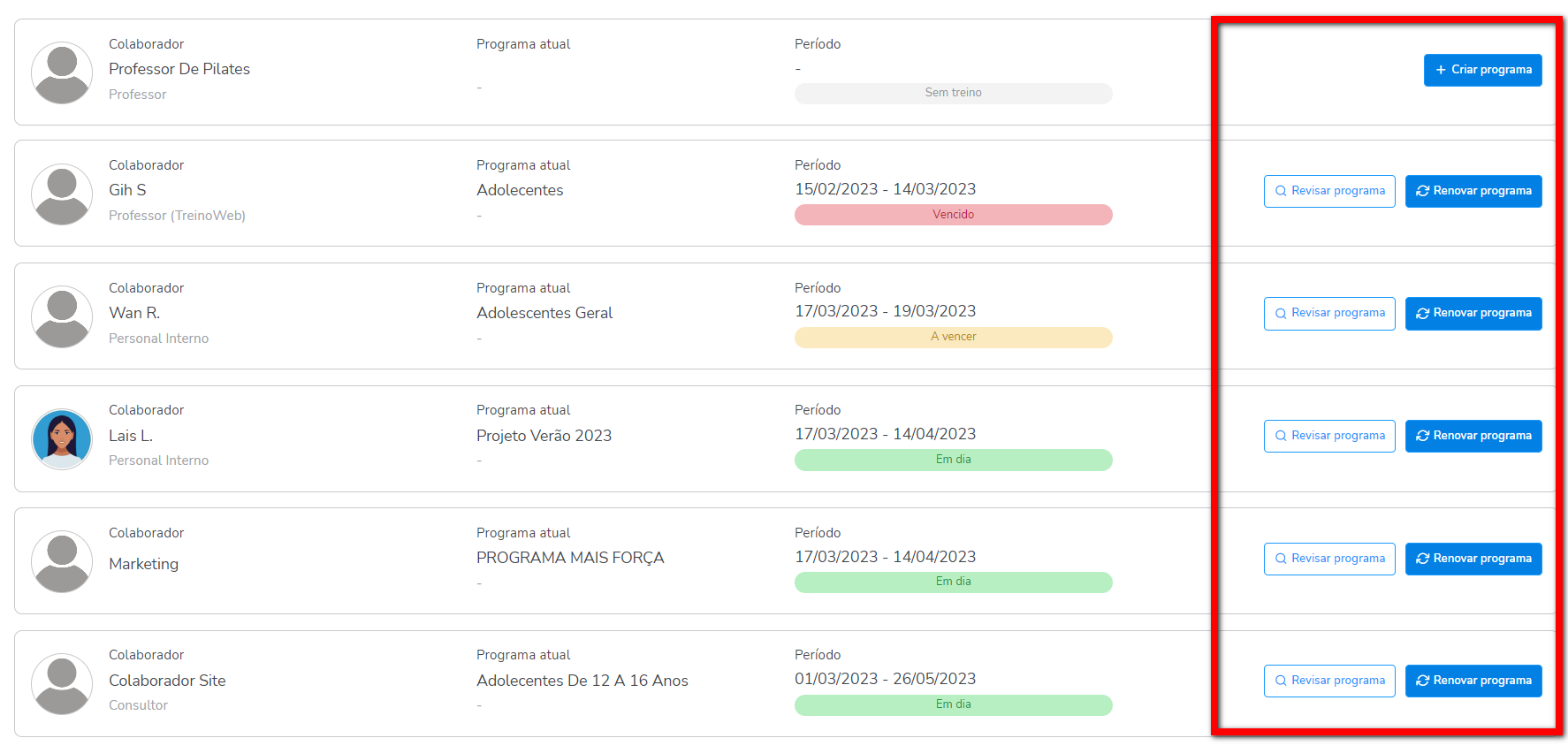This screenshot has width=1568, height=746.
Task: Click Renovar programa for Gih S
Action: [1473, 191]
